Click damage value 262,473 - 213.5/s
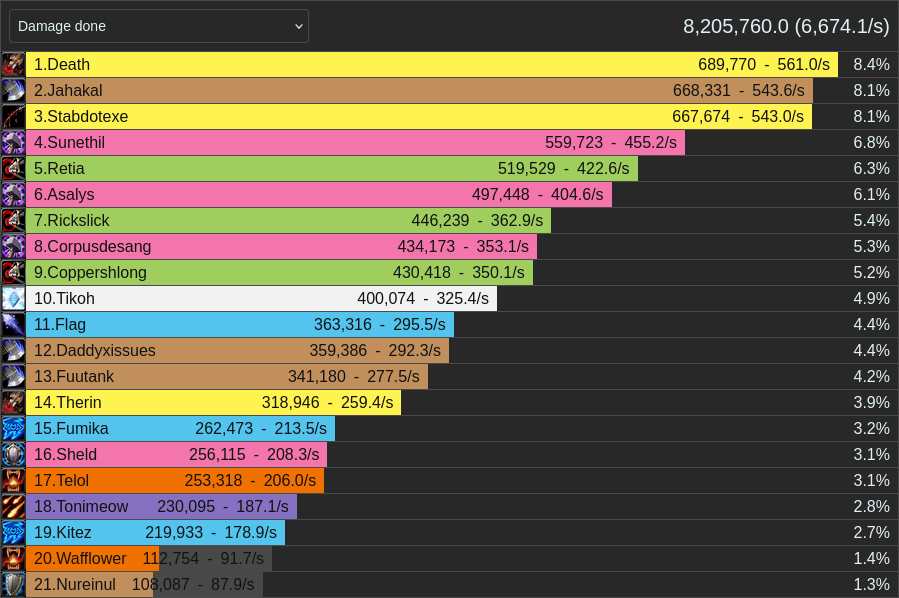 click(x=261, y=428)
